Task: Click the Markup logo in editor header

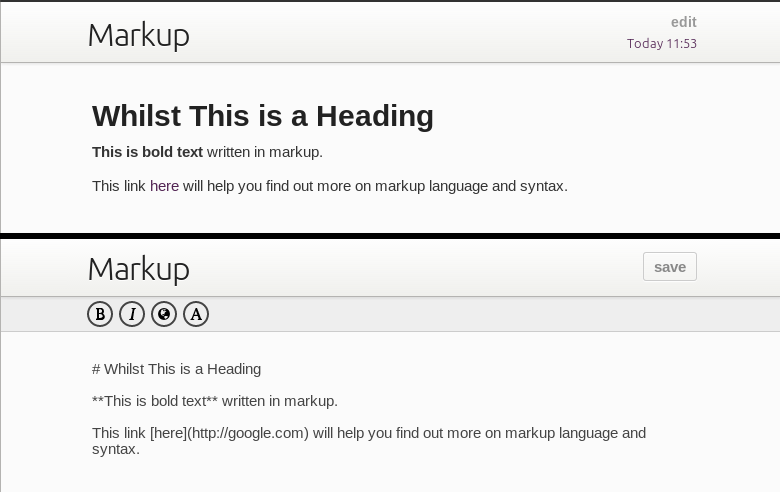Action: (138, 269)
